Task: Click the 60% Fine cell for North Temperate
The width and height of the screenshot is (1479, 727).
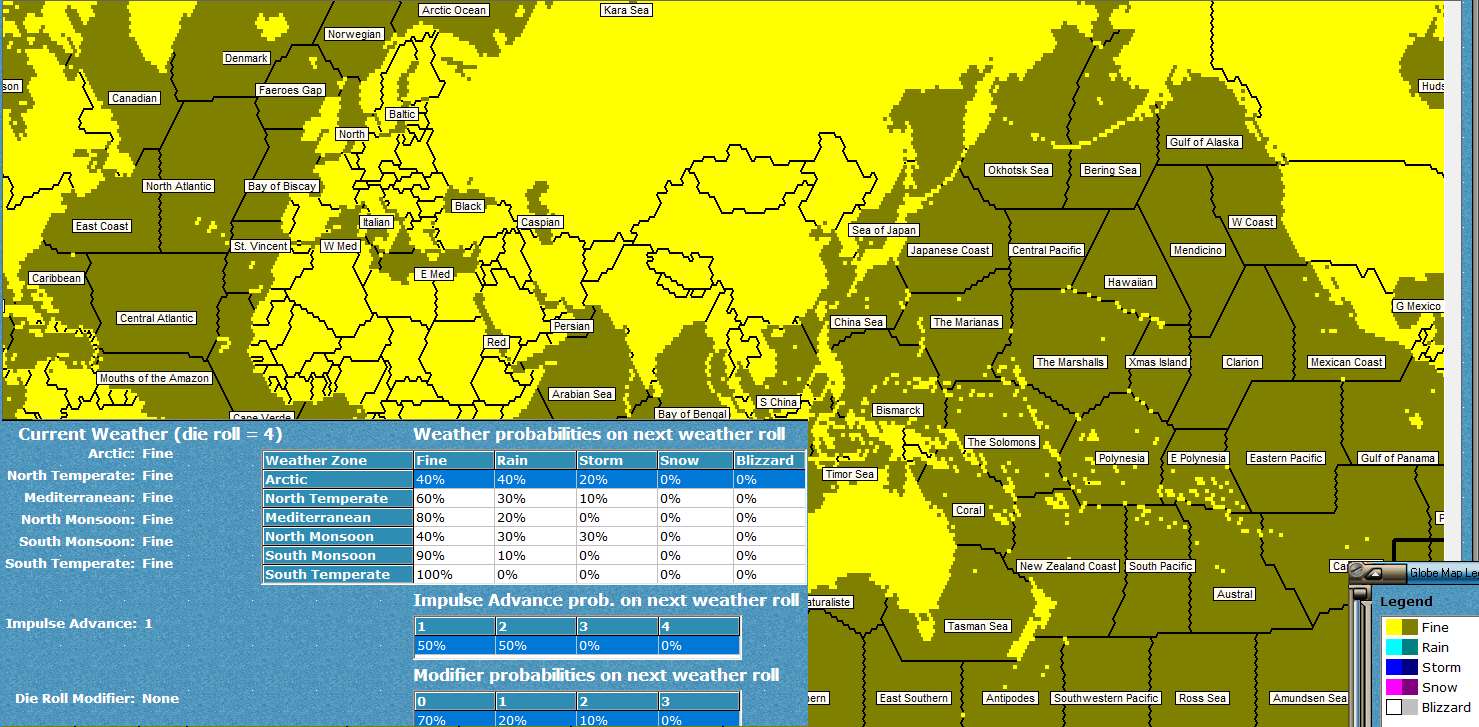Action: pos(454,498)
